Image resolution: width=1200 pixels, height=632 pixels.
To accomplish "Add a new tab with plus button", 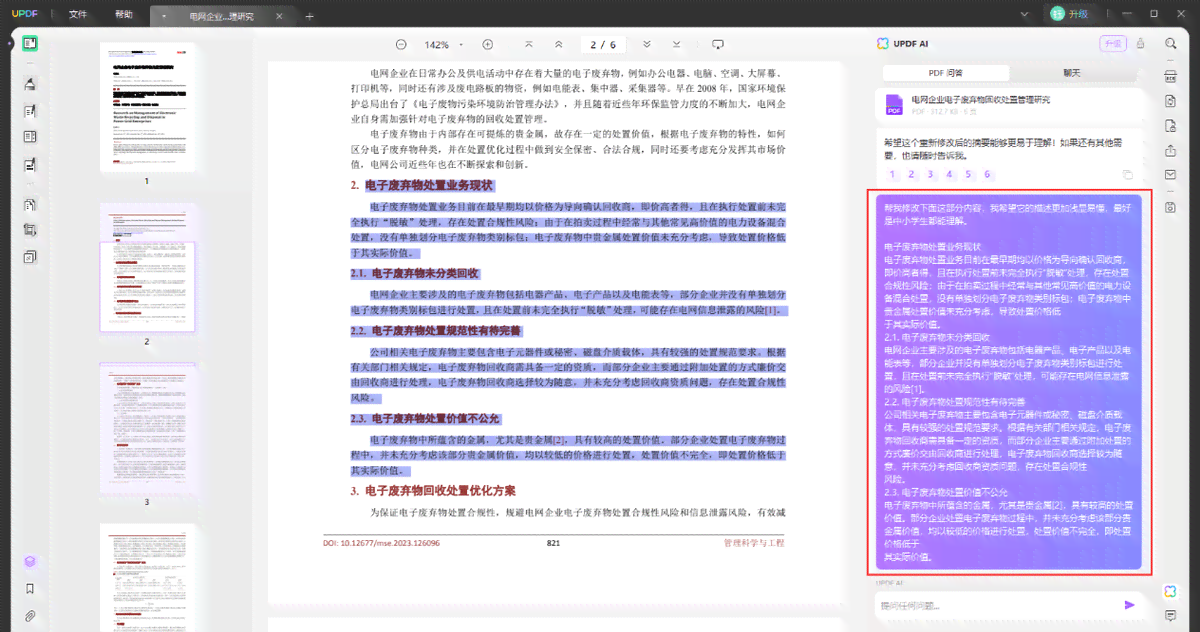I will (x=309, y=16).
